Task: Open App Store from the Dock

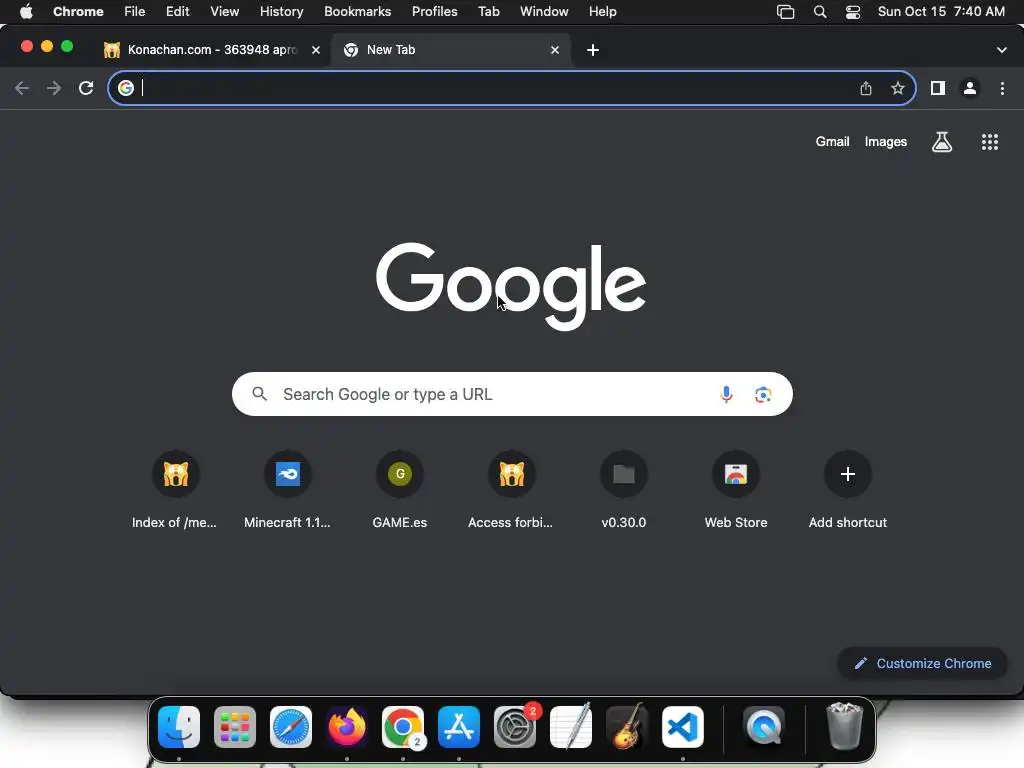Action: (459, 727)
